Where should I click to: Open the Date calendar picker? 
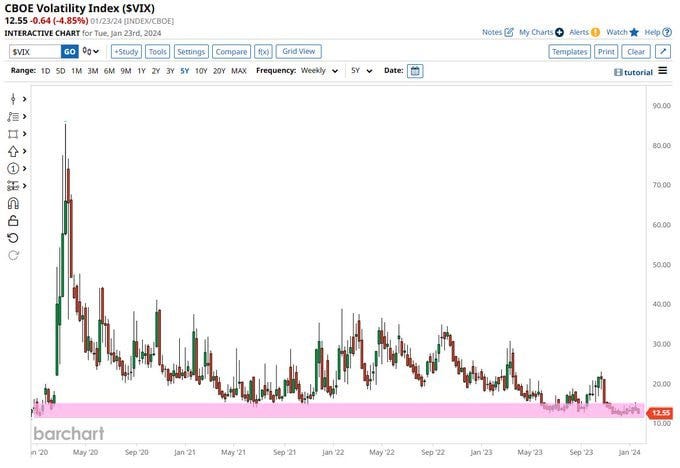415,71
